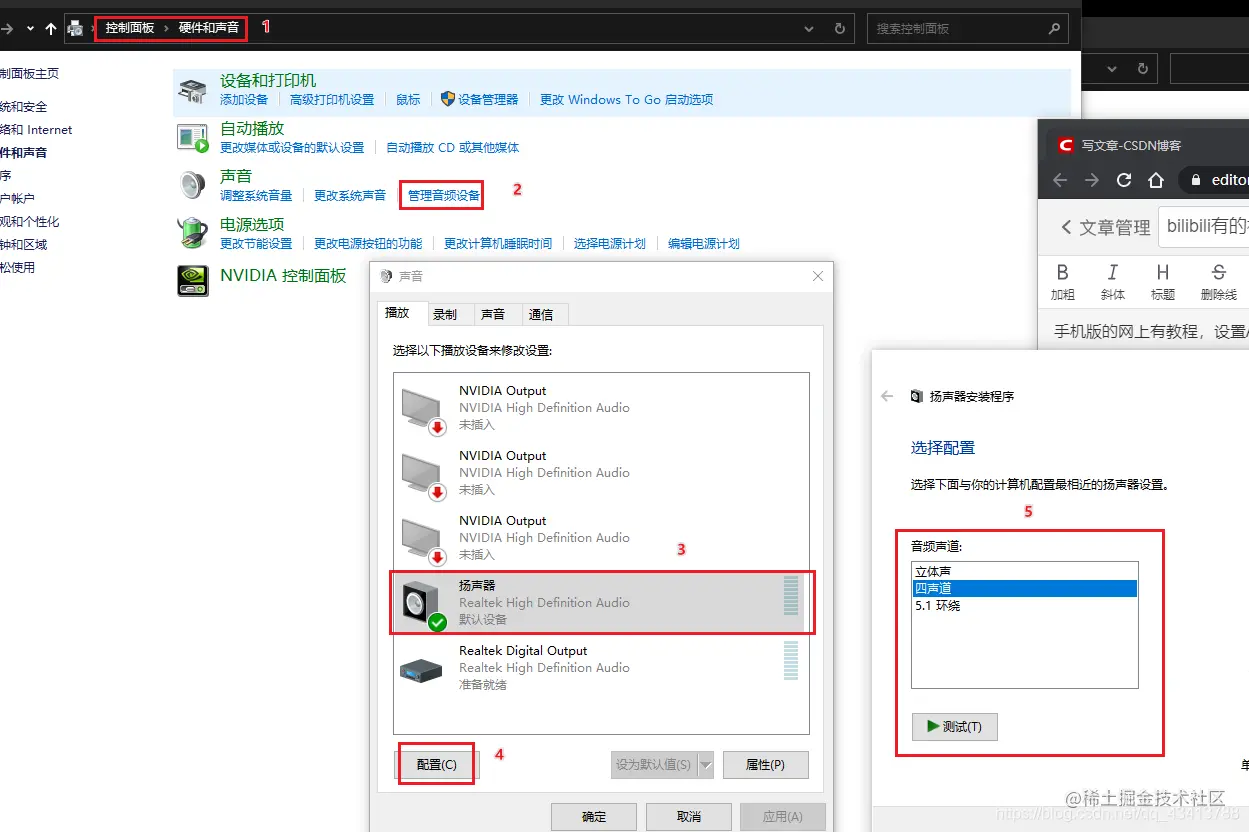Click the lock icon in CSDN address bar
Viewport: 1249px width, 832px height.
tap(1195, 180)
